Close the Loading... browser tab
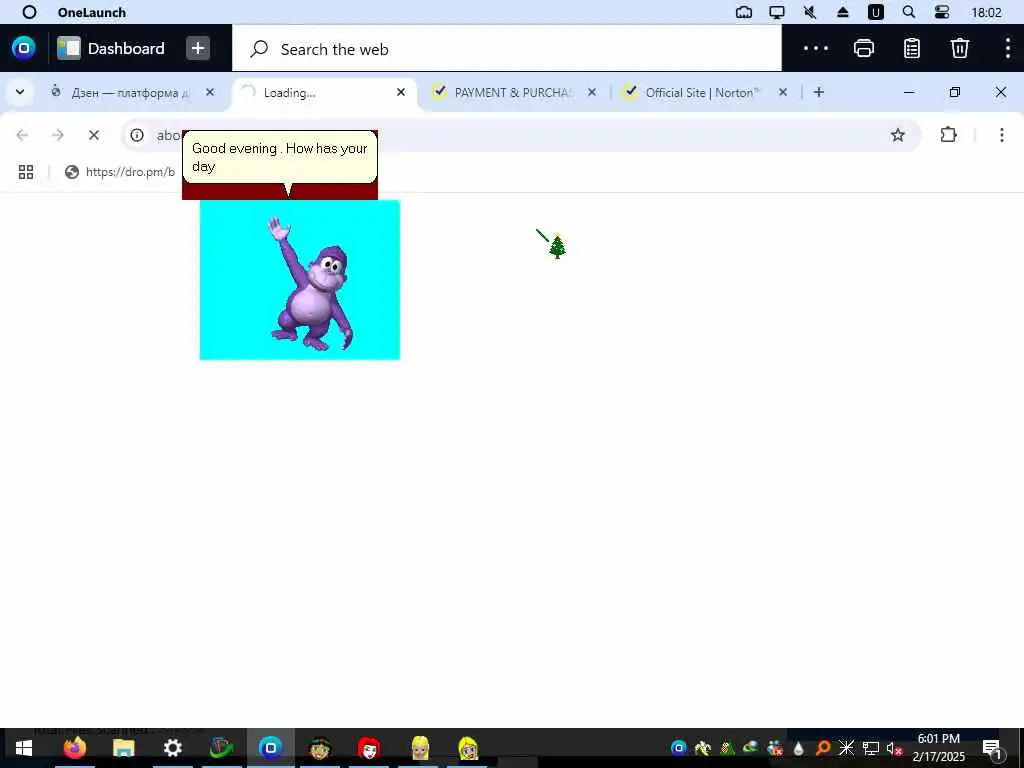This screenshot has height=768, width=1024. [x=401, y=93]
